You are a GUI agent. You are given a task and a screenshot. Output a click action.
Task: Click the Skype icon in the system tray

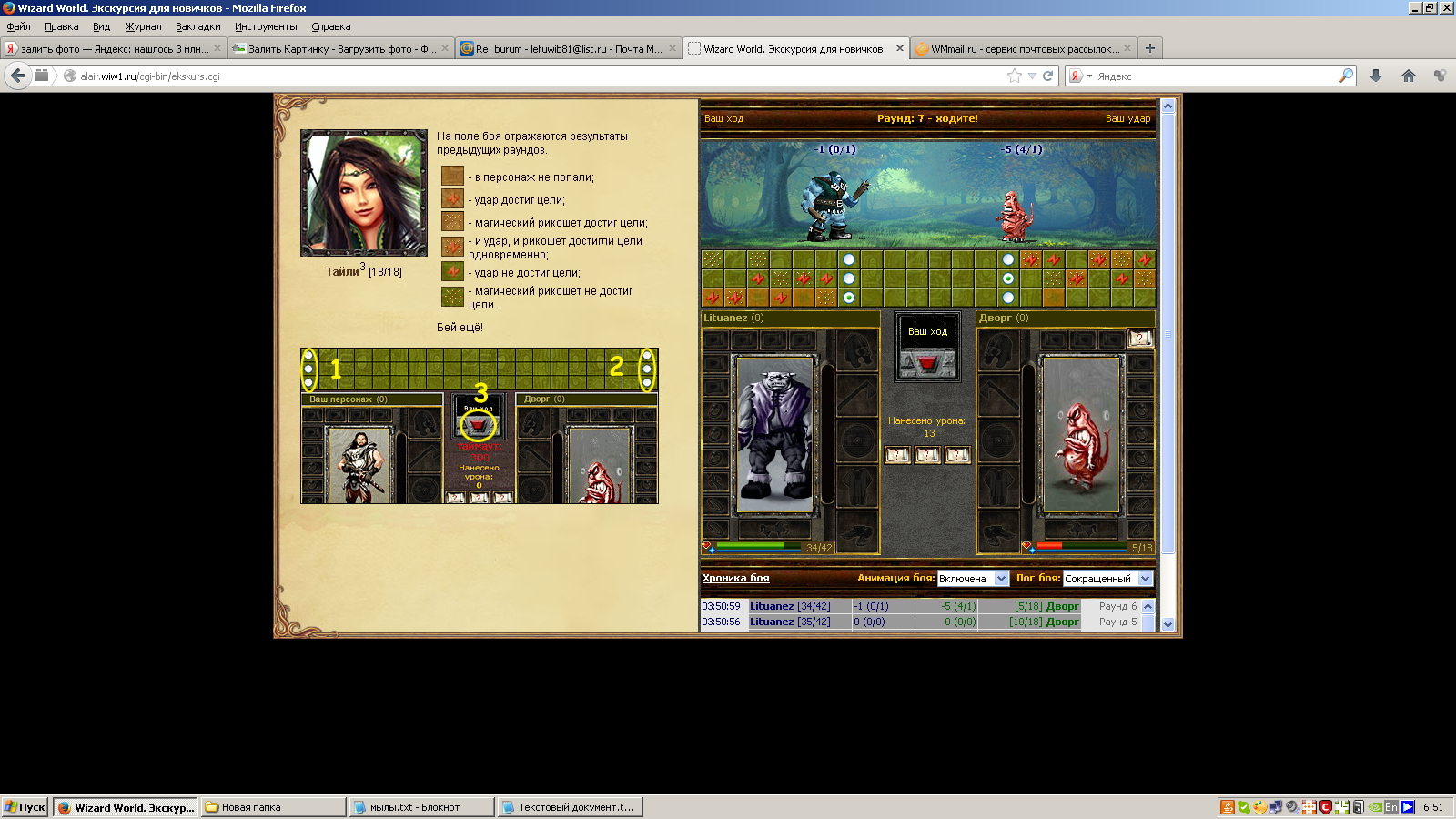pyautogui.click(x=1243, y=807)
